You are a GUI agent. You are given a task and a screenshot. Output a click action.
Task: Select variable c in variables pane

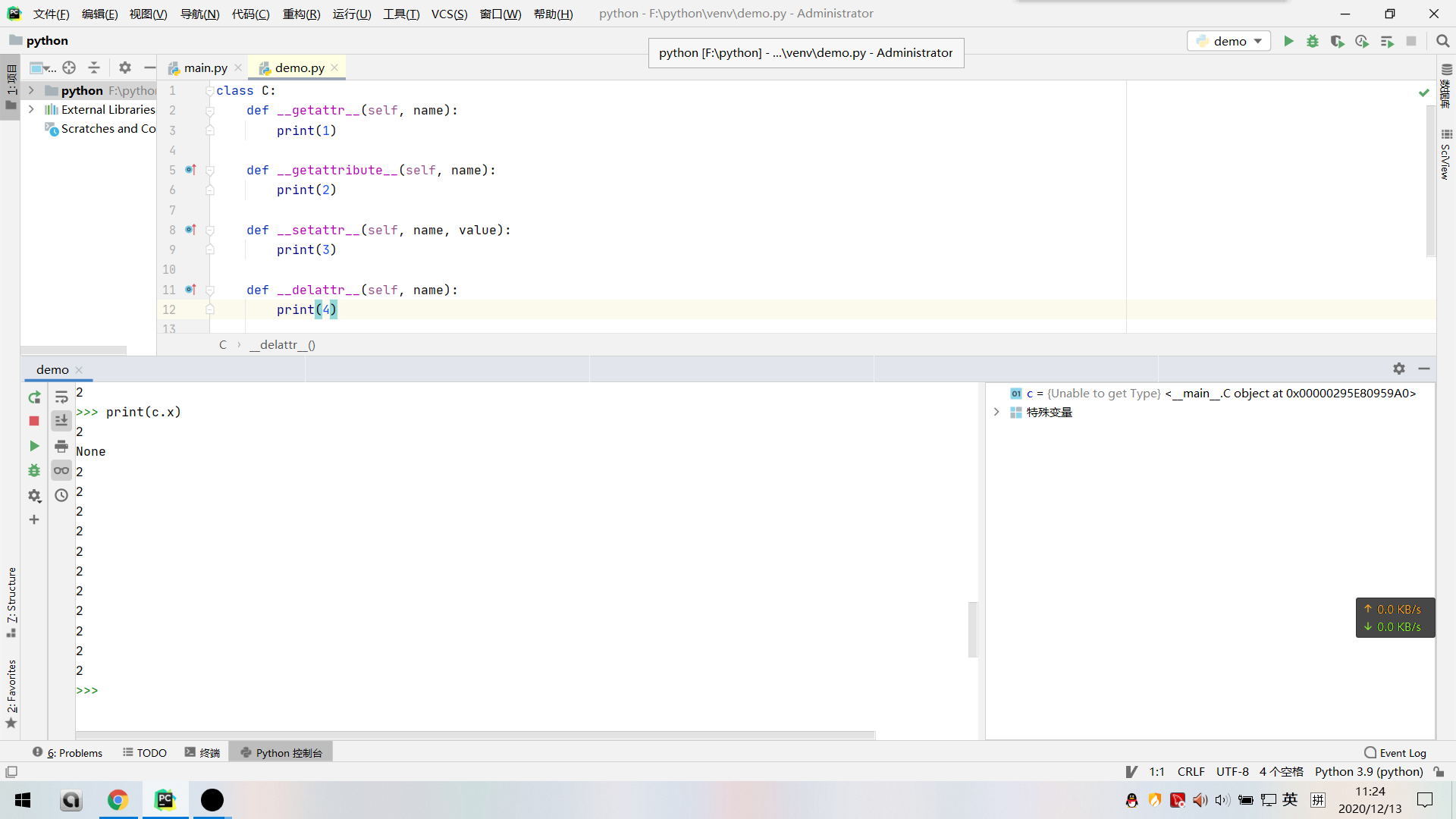[x=1213, y=393]
